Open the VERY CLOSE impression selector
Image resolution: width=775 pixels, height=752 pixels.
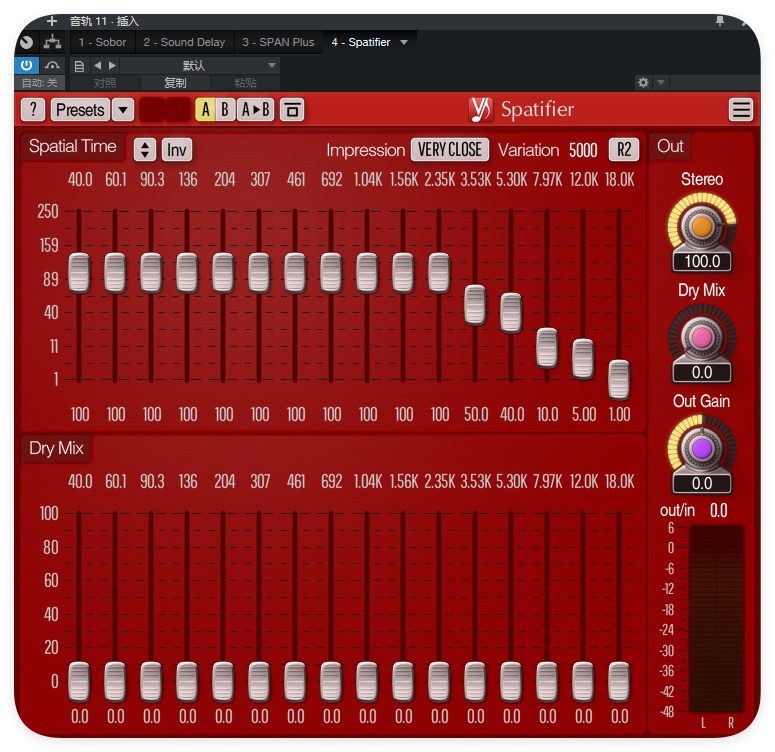450,149
